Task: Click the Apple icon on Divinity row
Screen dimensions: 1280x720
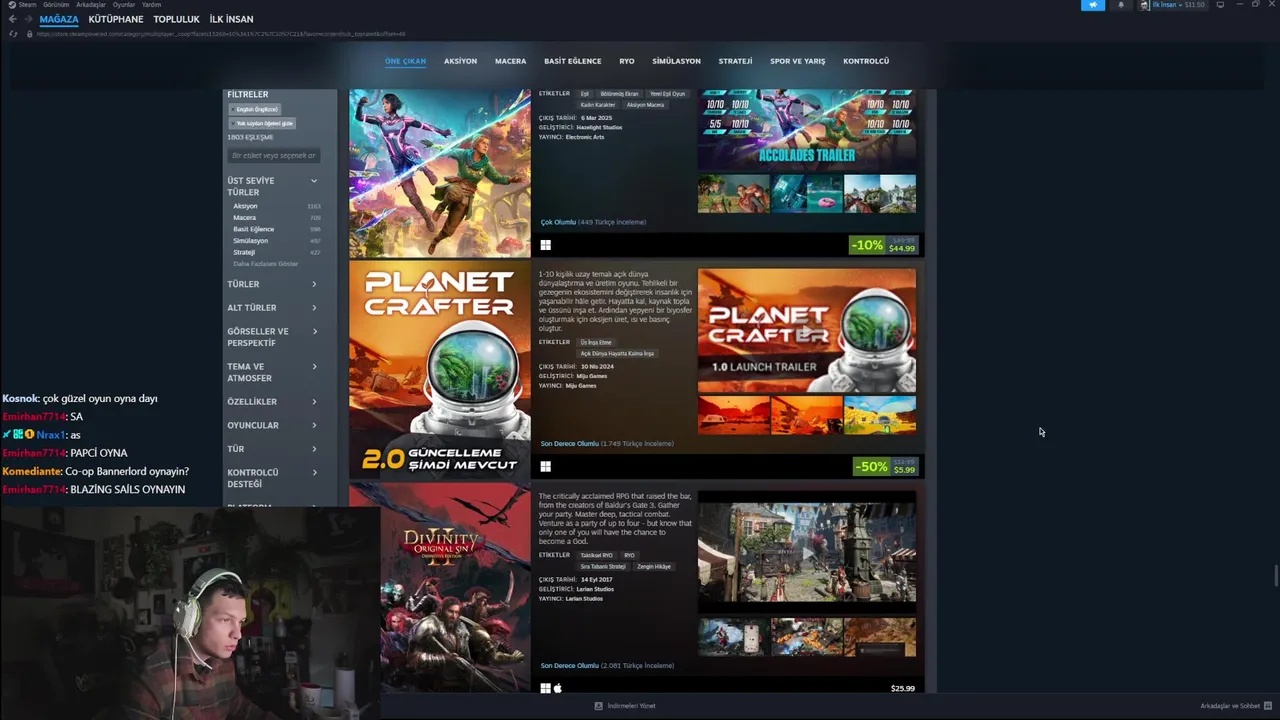Action: (558, 688)
